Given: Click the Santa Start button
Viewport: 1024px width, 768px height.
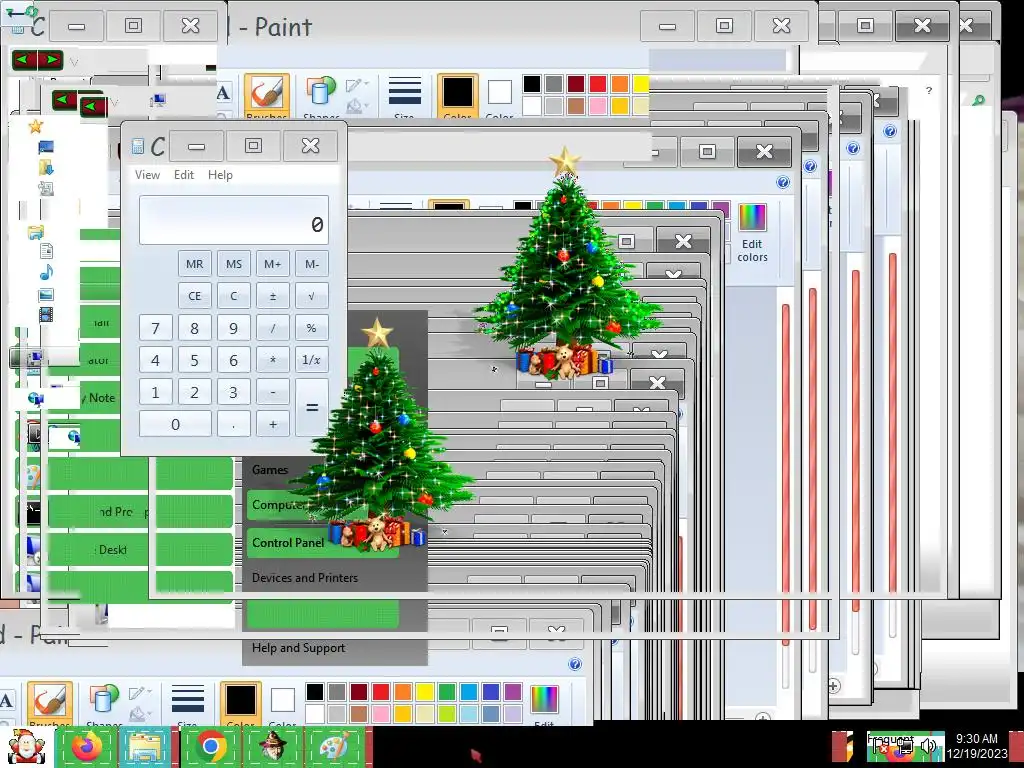Looking at the screenshot, I should click(x=25, y=746).
